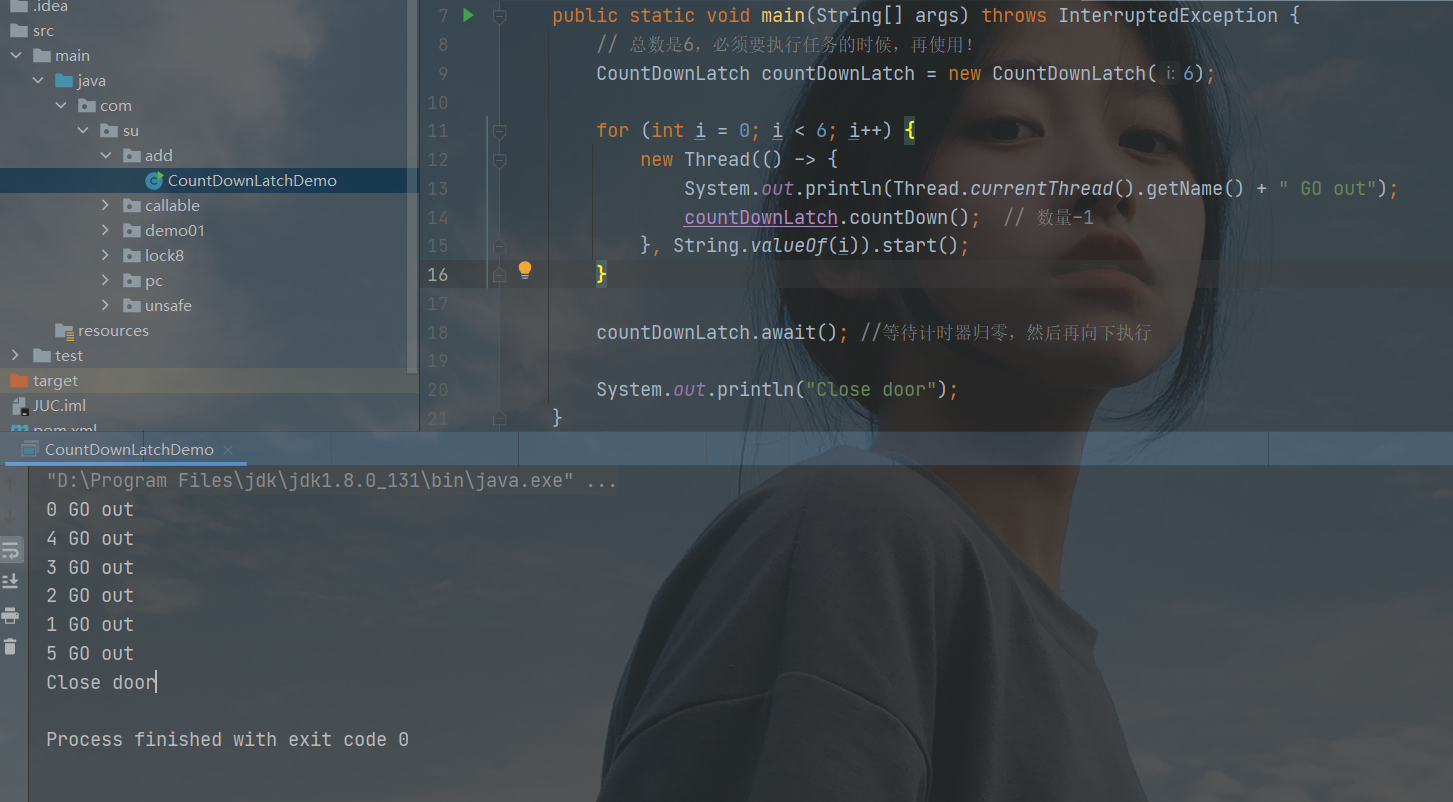Click the CountDownLatch constructor on line 9
Screen dimensions: 1453x802
[x=1068, y=73]
